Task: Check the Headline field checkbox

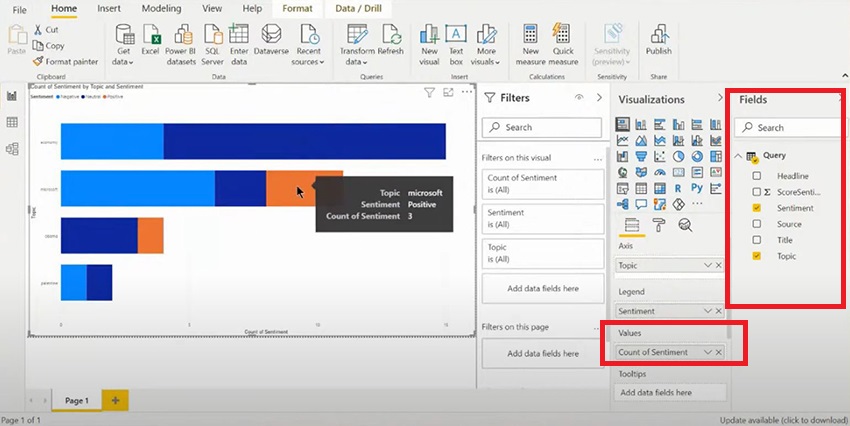Action: [x=757, y=176]
